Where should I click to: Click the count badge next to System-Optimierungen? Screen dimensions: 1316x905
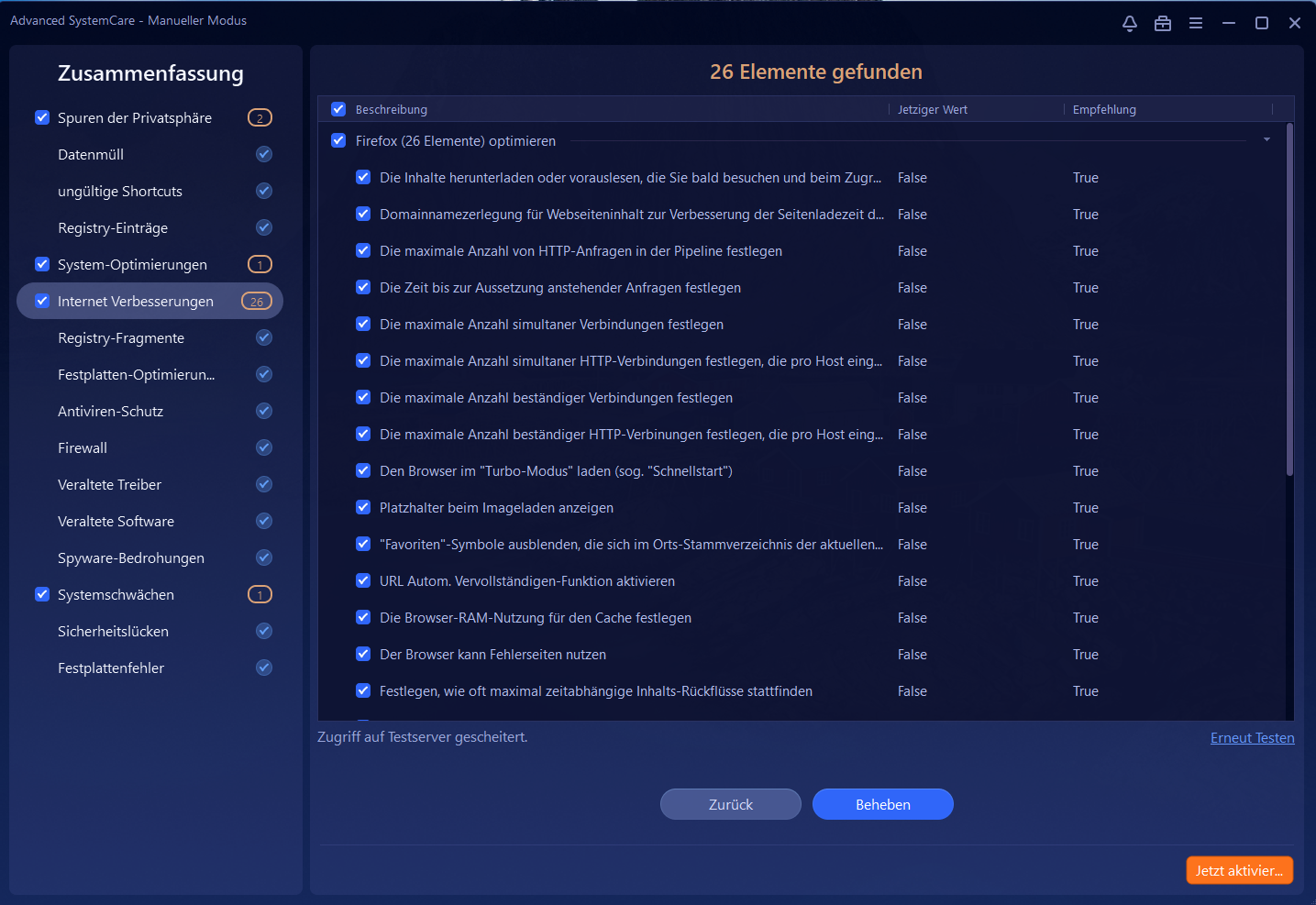[x=260, y=264]
